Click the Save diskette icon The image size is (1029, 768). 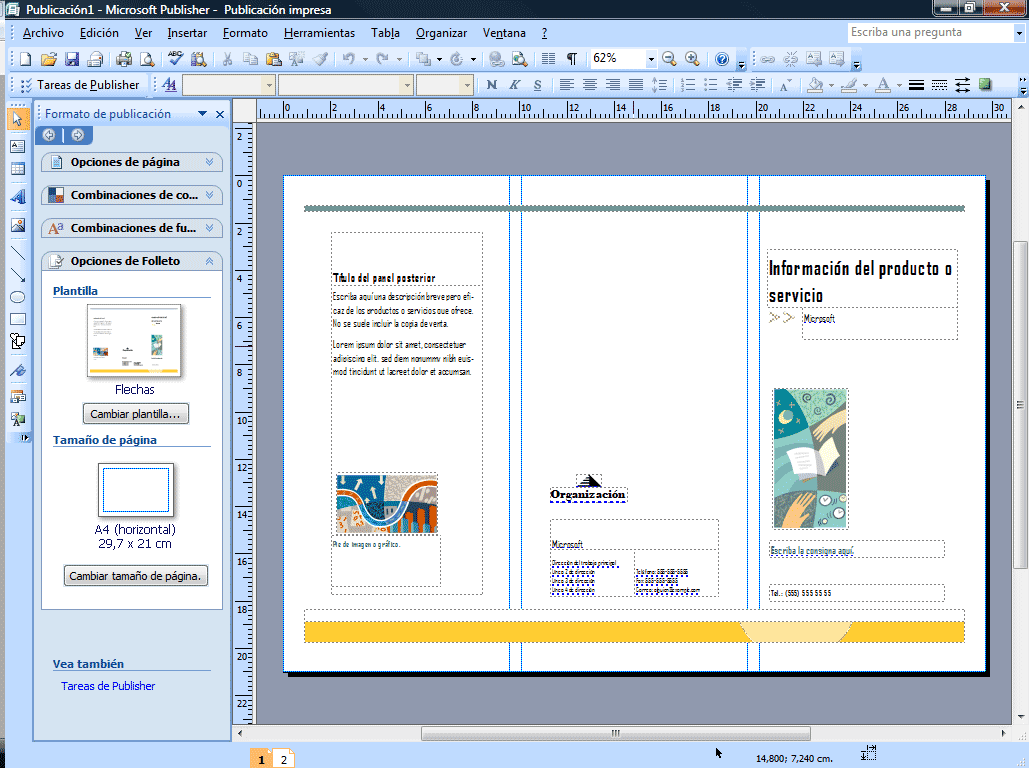point(72,59)
